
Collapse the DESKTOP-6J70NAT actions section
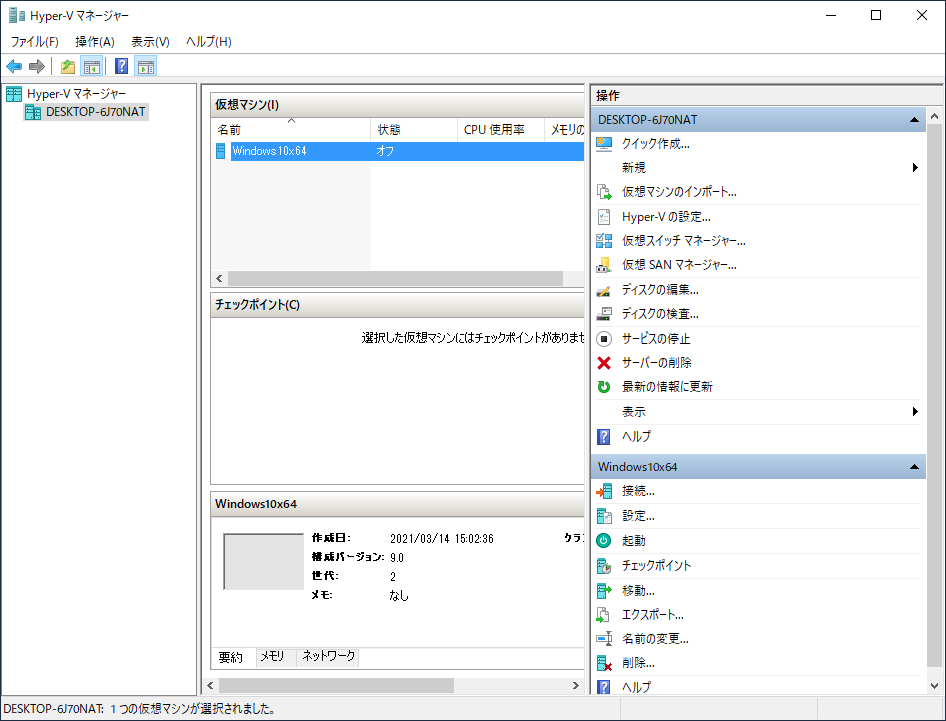tap(915, 120)
